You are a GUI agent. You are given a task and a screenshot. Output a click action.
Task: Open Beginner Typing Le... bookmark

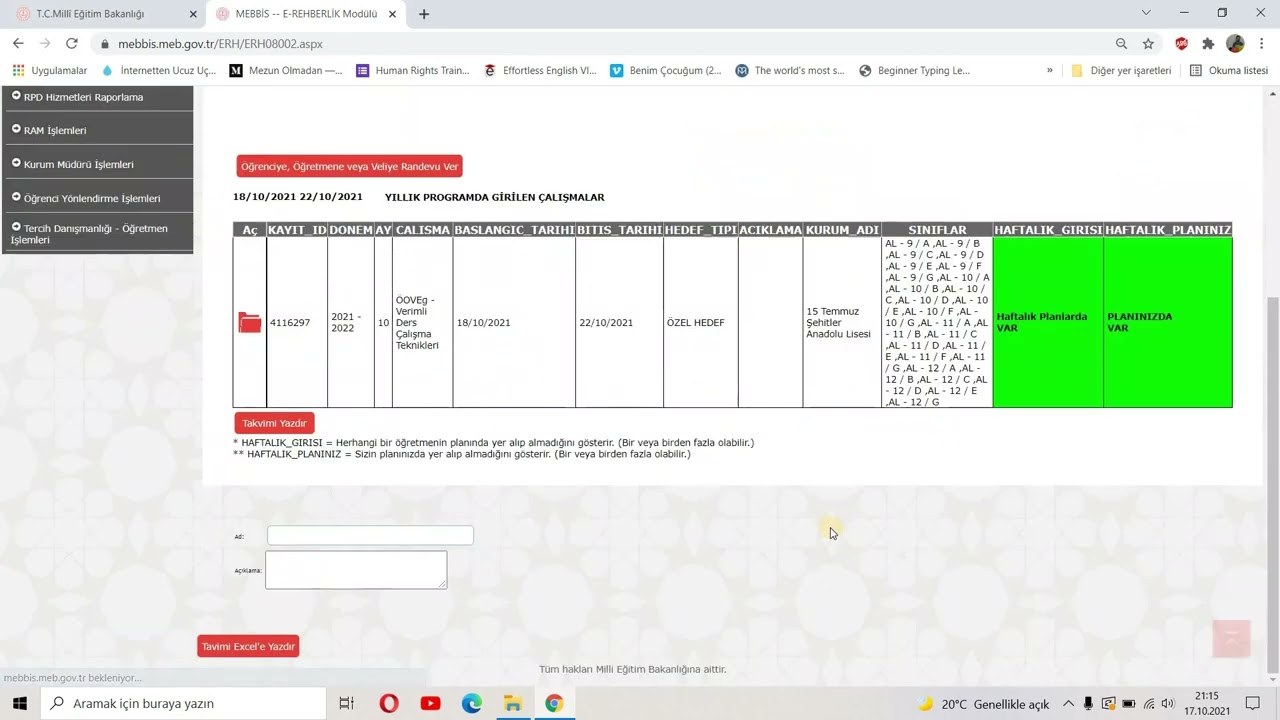(x=915, y=71)
